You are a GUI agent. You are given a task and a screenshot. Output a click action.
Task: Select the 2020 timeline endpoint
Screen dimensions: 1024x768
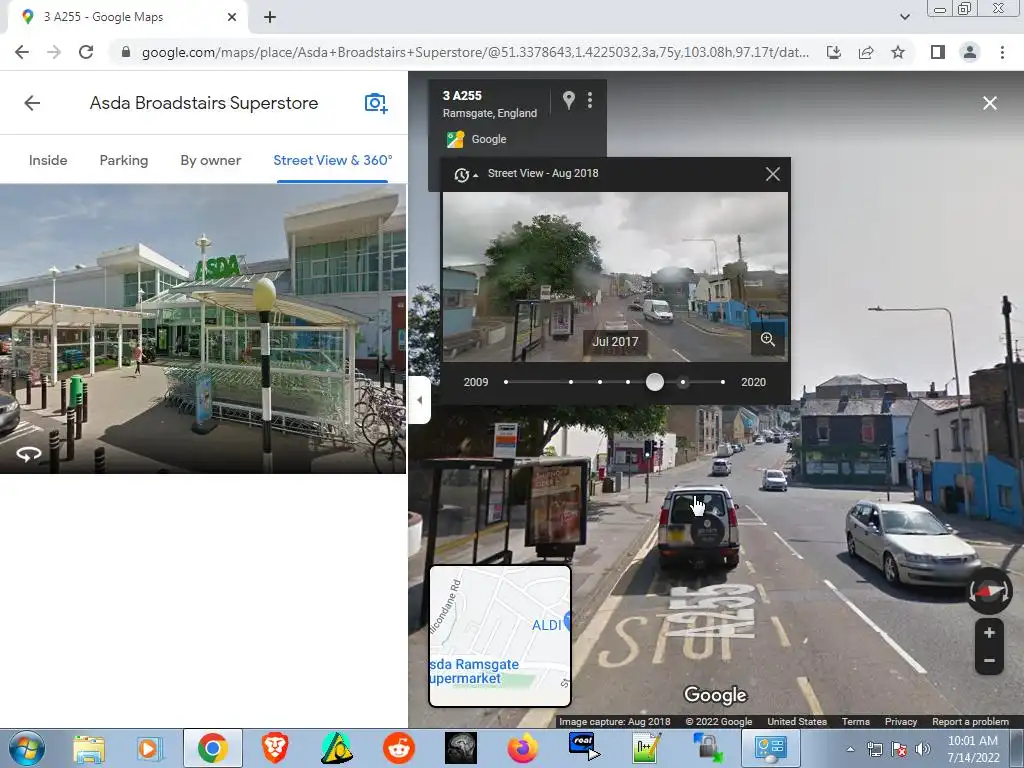[x=722, y=382]
